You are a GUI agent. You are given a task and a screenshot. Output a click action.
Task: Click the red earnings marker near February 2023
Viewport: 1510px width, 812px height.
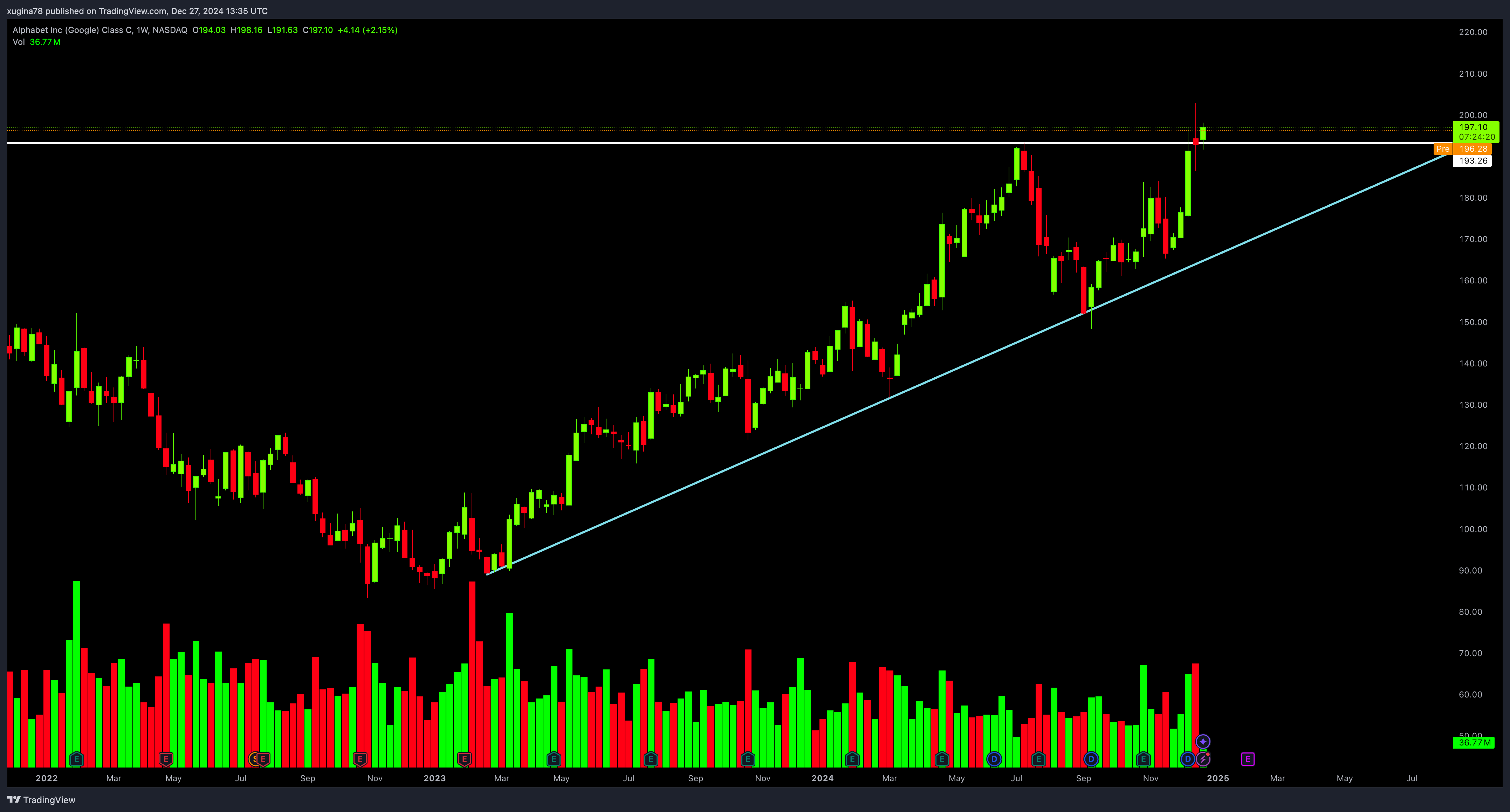(x=464, y=759)
